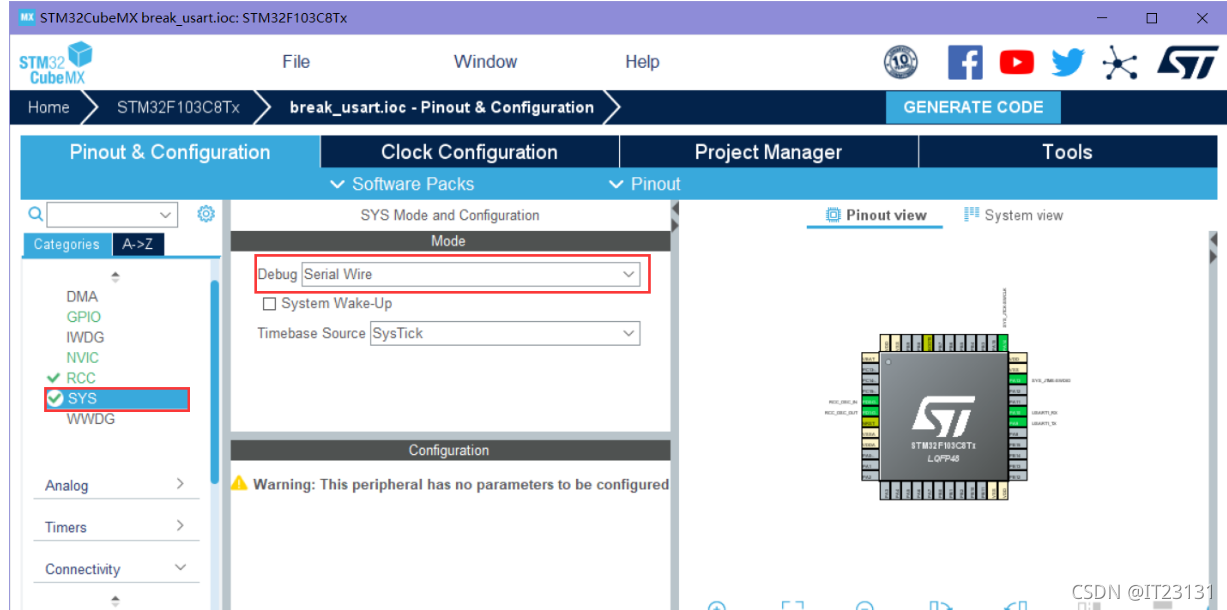Switch to Project Manager tab
This screenshot has height=610, width=1227.
point(768,152)
